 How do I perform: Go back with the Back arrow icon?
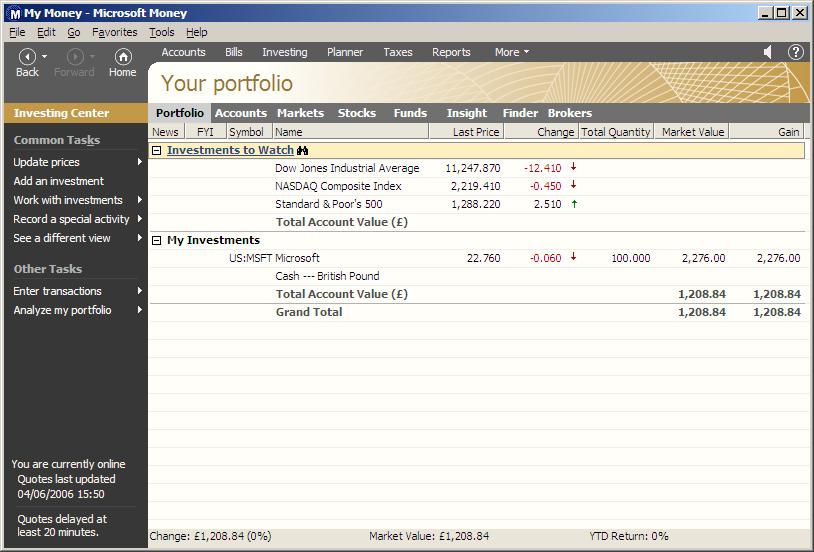coord(27,56)
